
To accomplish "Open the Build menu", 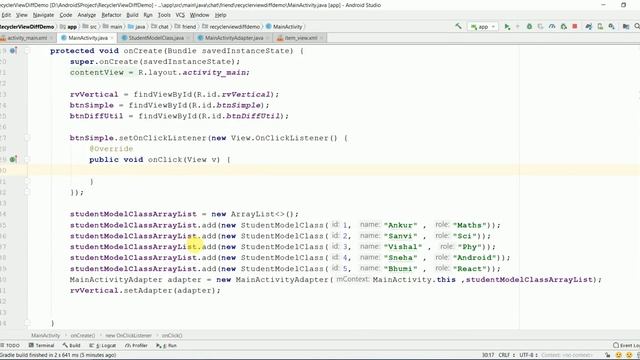I will [x=132, y=15].
